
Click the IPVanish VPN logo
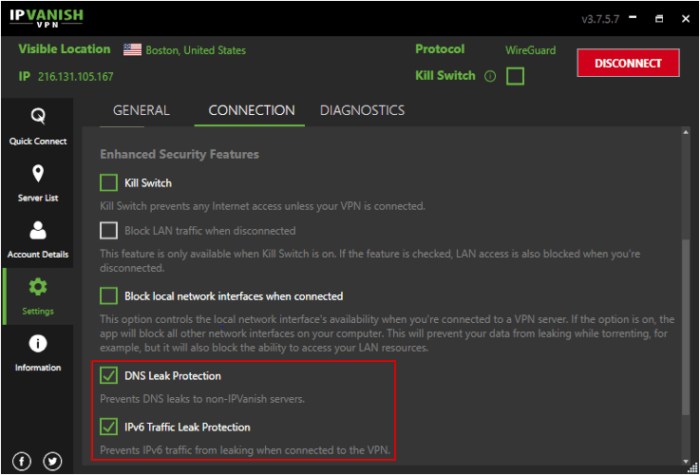tap(46, 18)
